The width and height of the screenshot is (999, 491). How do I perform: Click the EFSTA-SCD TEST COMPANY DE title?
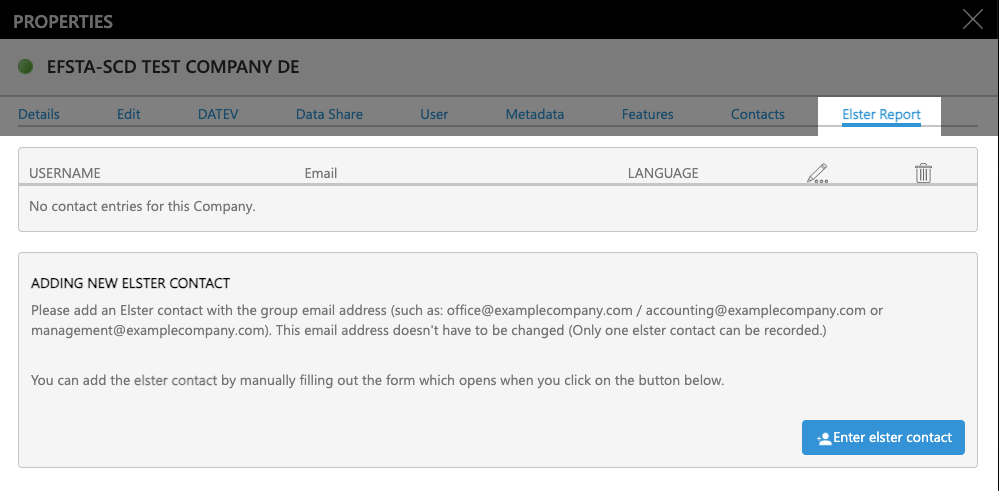(173, 68)
